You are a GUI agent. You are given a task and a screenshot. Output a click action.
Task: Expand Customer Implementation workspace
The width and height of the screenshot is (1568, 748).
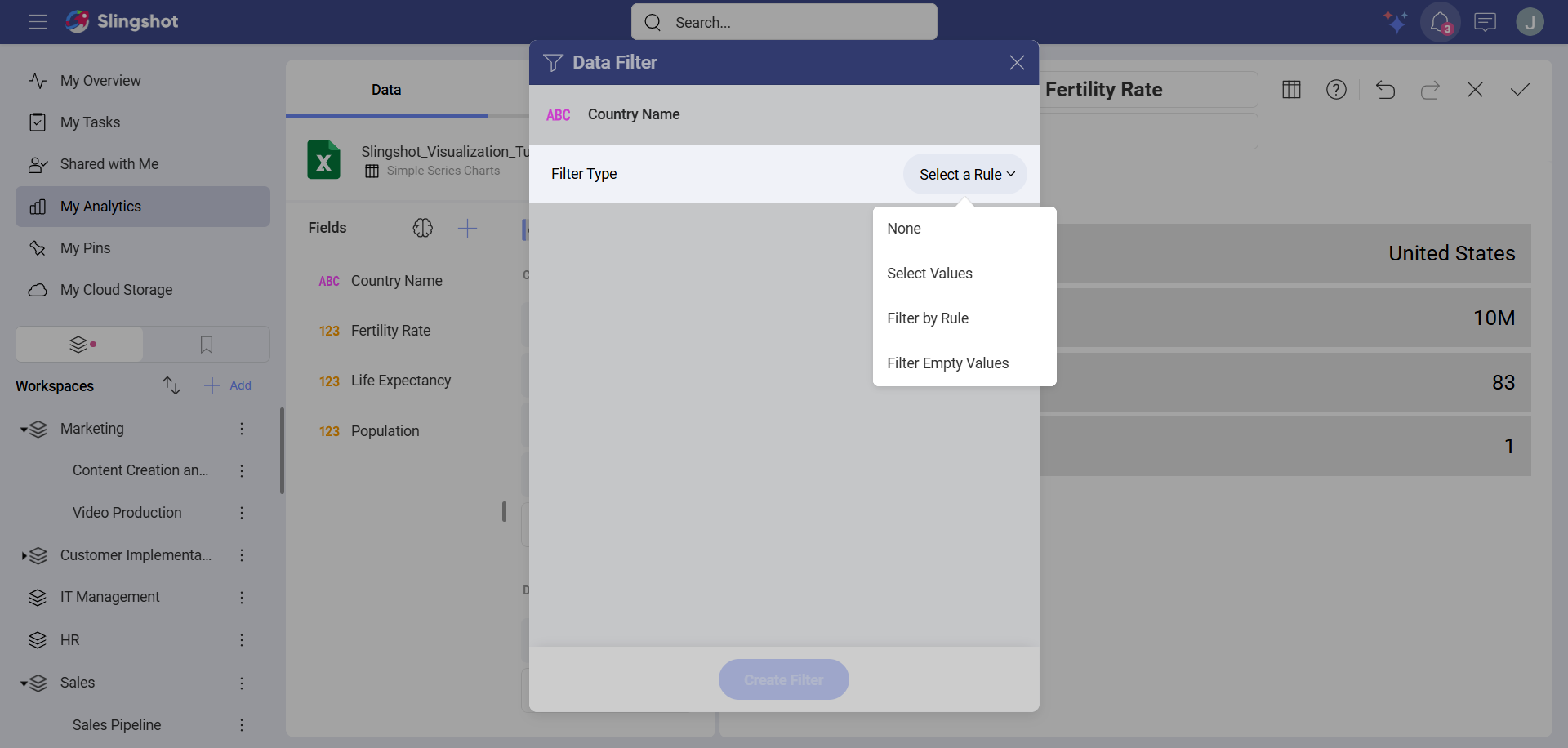[x=24, y=556]
